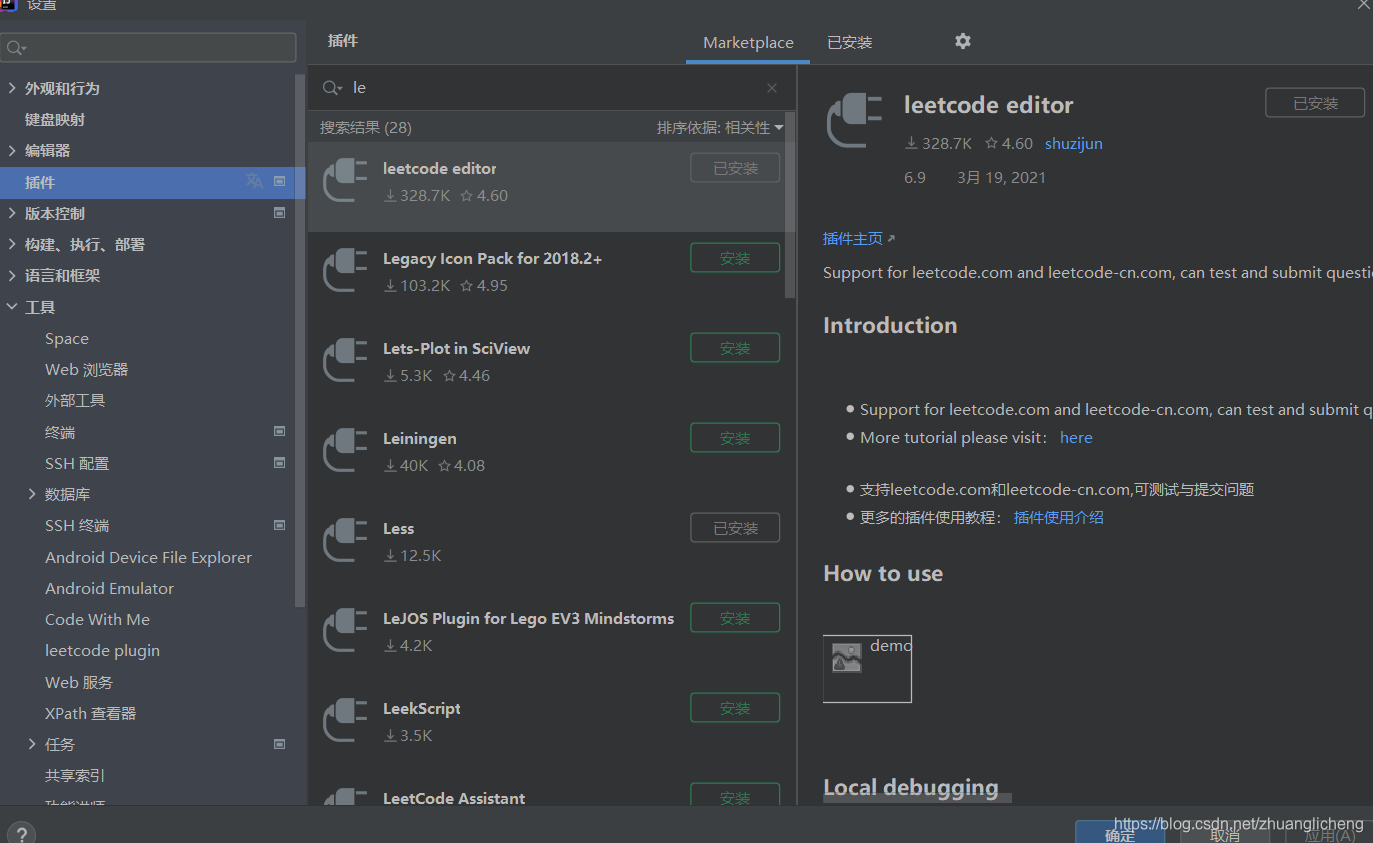Expand the 构建、执行、部署 group

pos(12,244)
